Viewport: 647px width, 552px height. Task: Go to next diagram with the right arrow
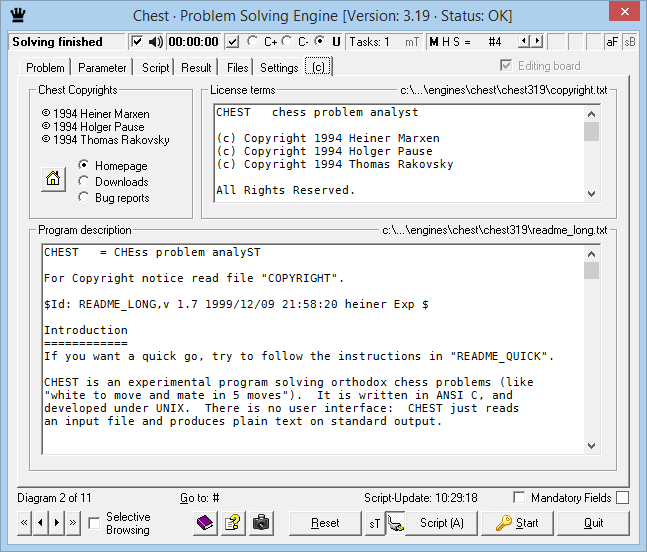pos(57,523)
